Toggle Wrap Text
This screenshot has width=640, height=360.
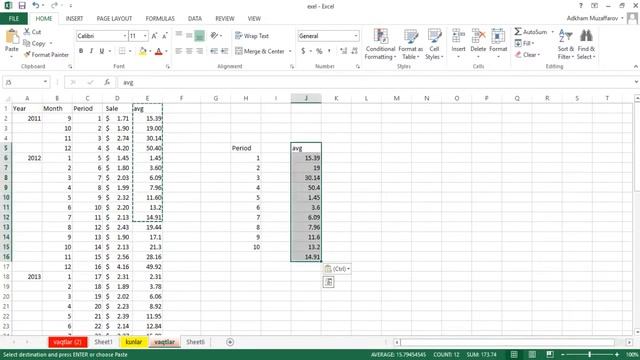click(252, 36)
